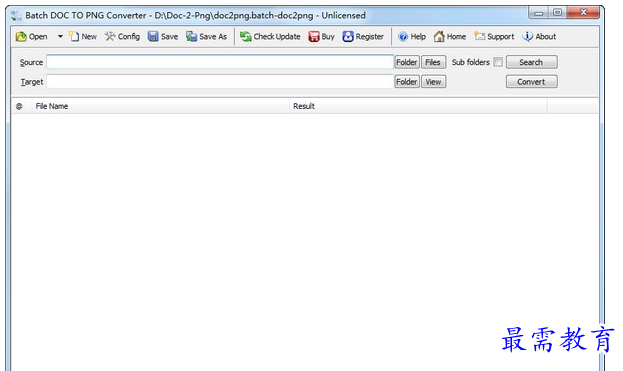Click the Search button
The width and height of the screenshot is (623, 371).
coord(532,62)
